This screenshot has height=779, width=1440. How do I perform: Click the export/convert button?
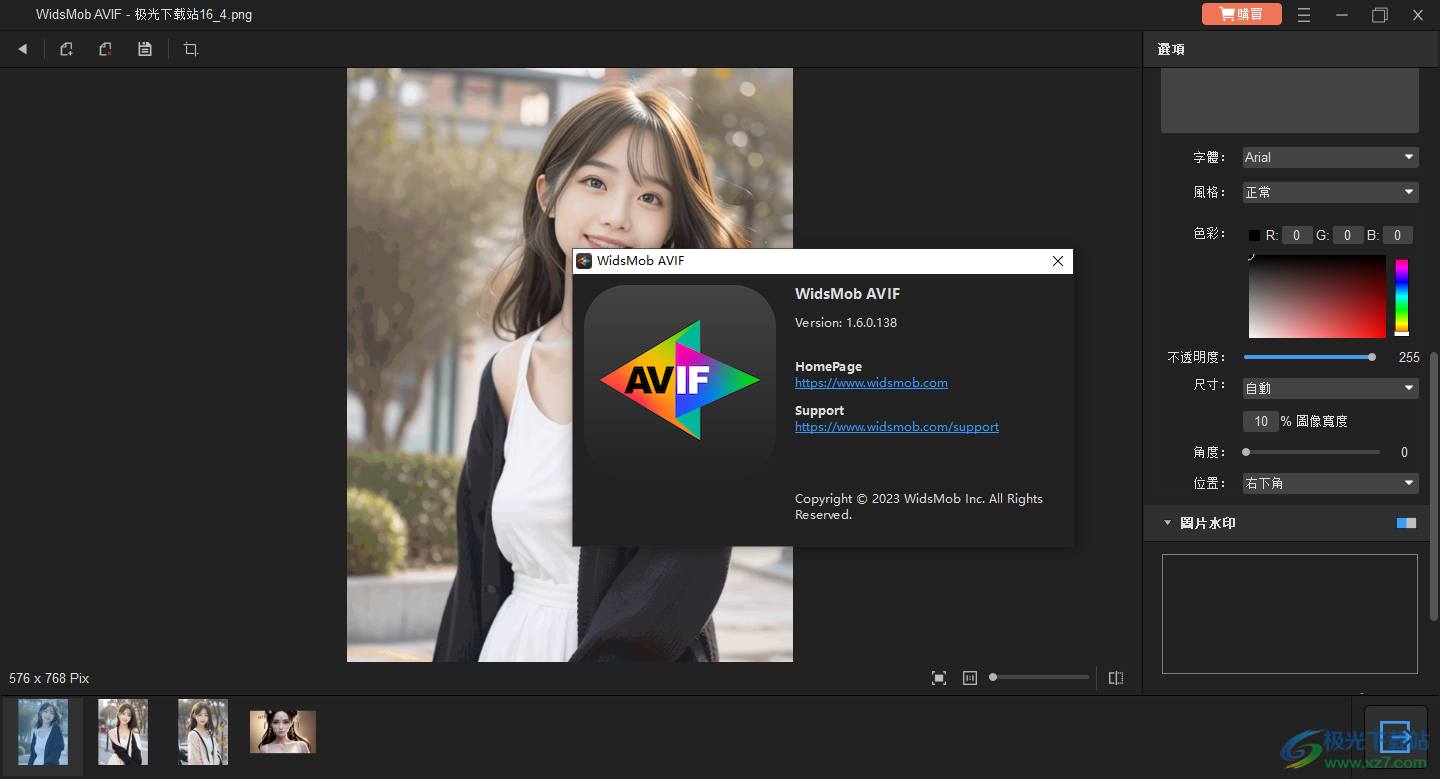coord(1395,737)
